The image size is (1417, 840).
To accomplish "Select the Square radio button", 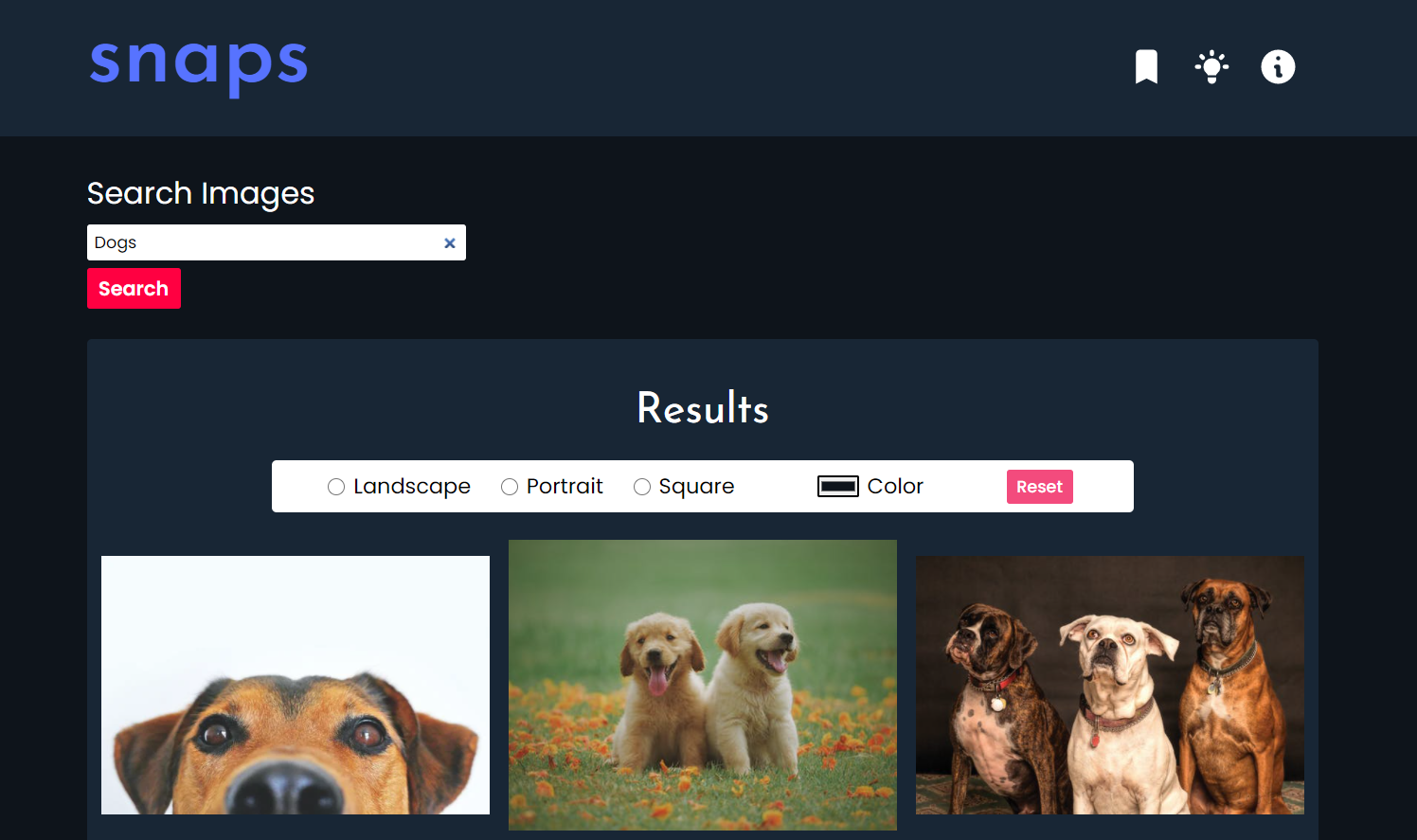I will tap(642, 487).
